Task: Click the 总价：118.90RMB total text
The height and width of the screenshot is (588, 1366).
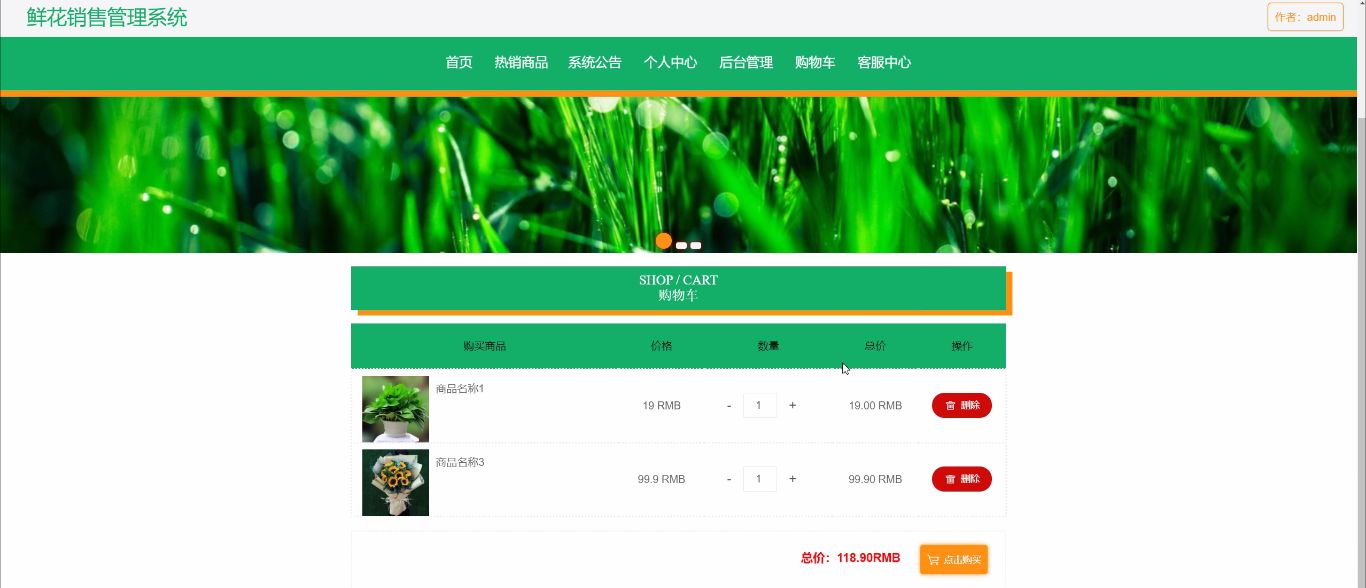Action: pyautogui.click(x=851, y=558)
